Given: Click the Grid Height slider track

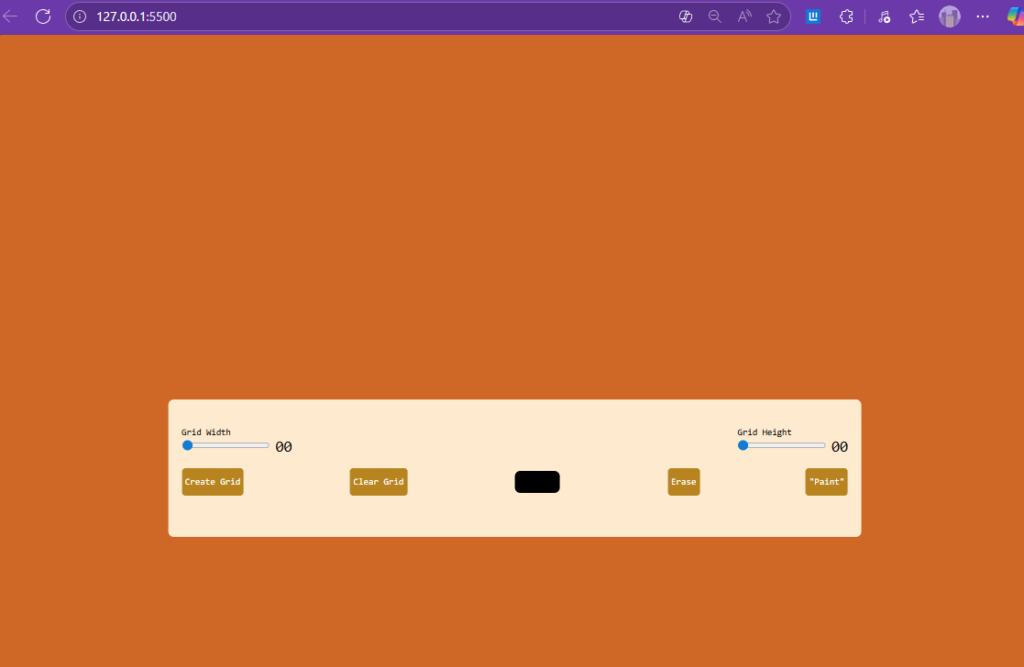Looking at the screenshot, I should [783, 445].
